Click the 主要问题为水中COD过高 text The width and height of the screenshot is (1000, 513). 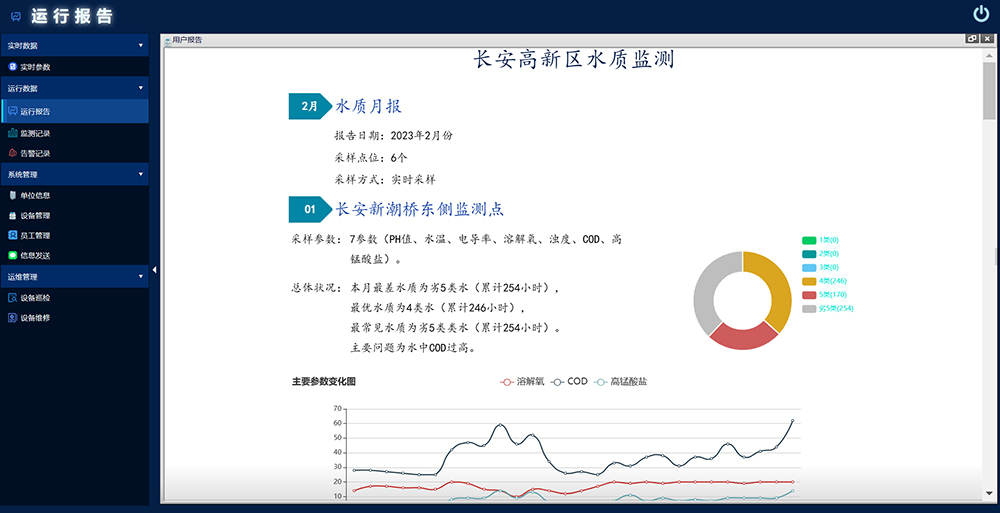tap(413, 348)
